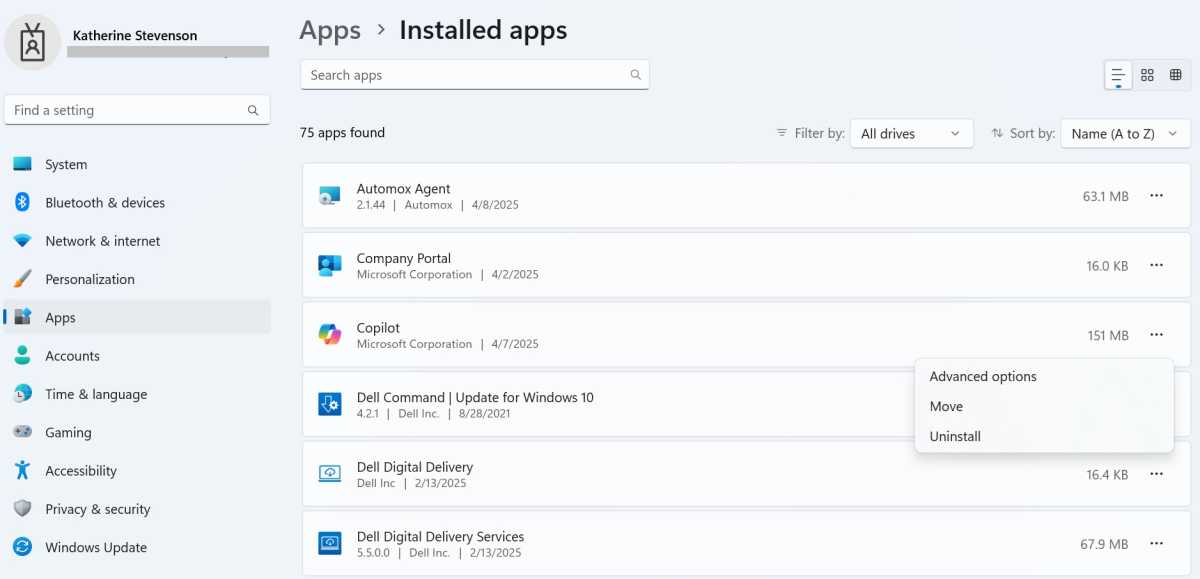Click the Company Portal app icon
The width and height of the screenshot is (1200, 579).
click(x=329, y=266)
